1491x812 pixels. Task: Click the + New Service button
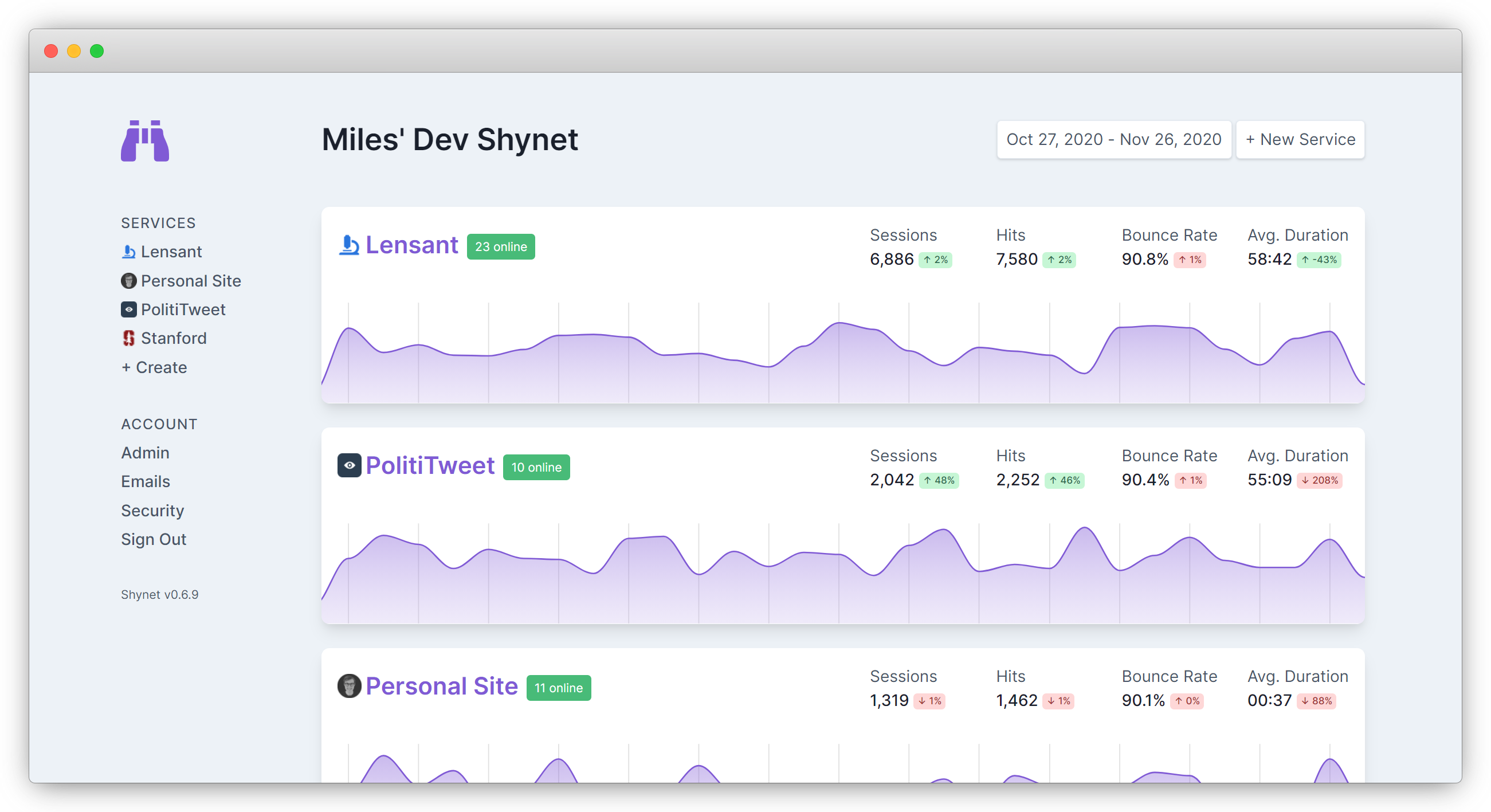tap(1300, 139)
